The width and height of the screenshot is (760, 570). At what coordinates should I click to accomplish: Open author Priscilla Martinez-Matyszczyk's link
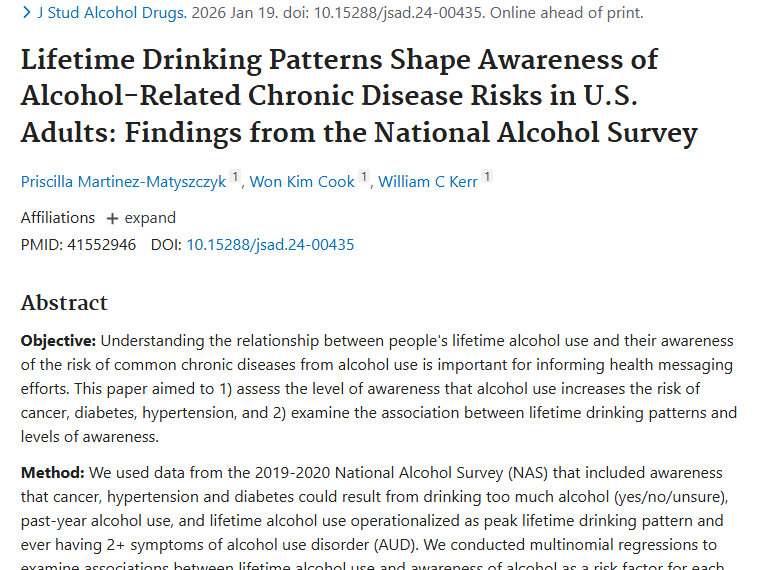pyautogui.click(x=123, y=182)
